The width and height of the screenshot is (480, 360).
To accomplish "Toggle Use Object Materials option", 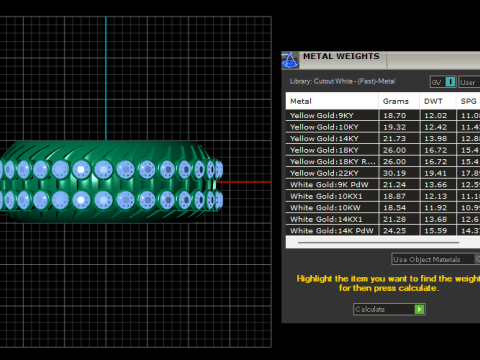I will 436,259.
